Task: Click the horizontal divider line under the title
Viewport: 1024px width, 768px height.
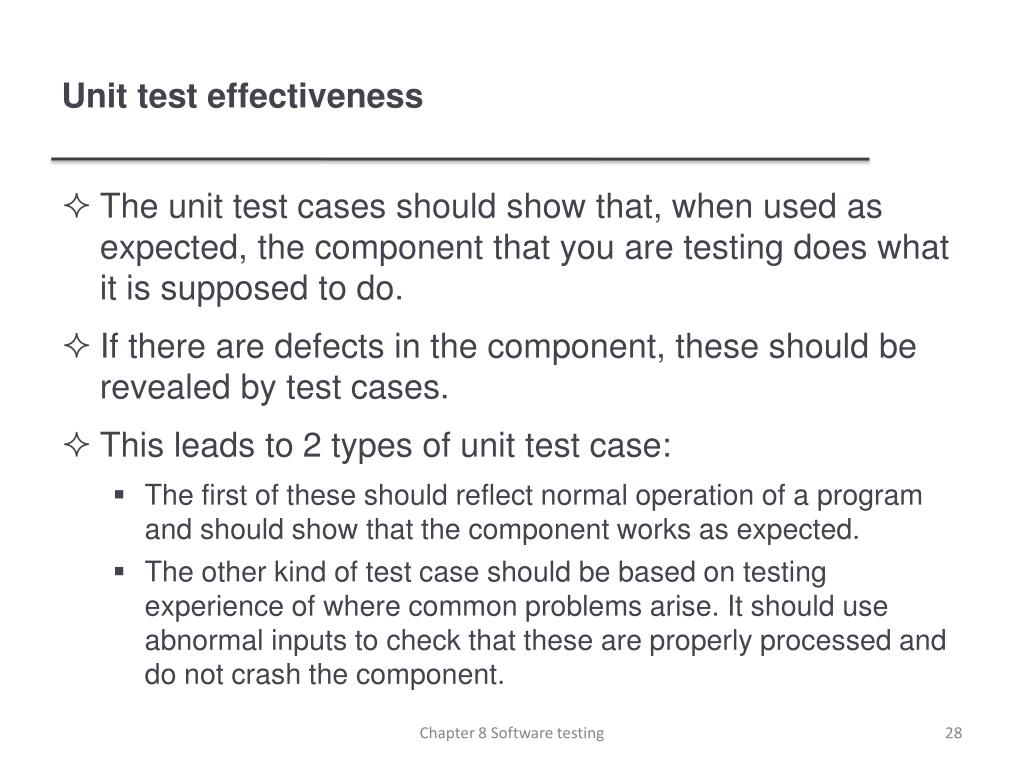Action: 460,159
